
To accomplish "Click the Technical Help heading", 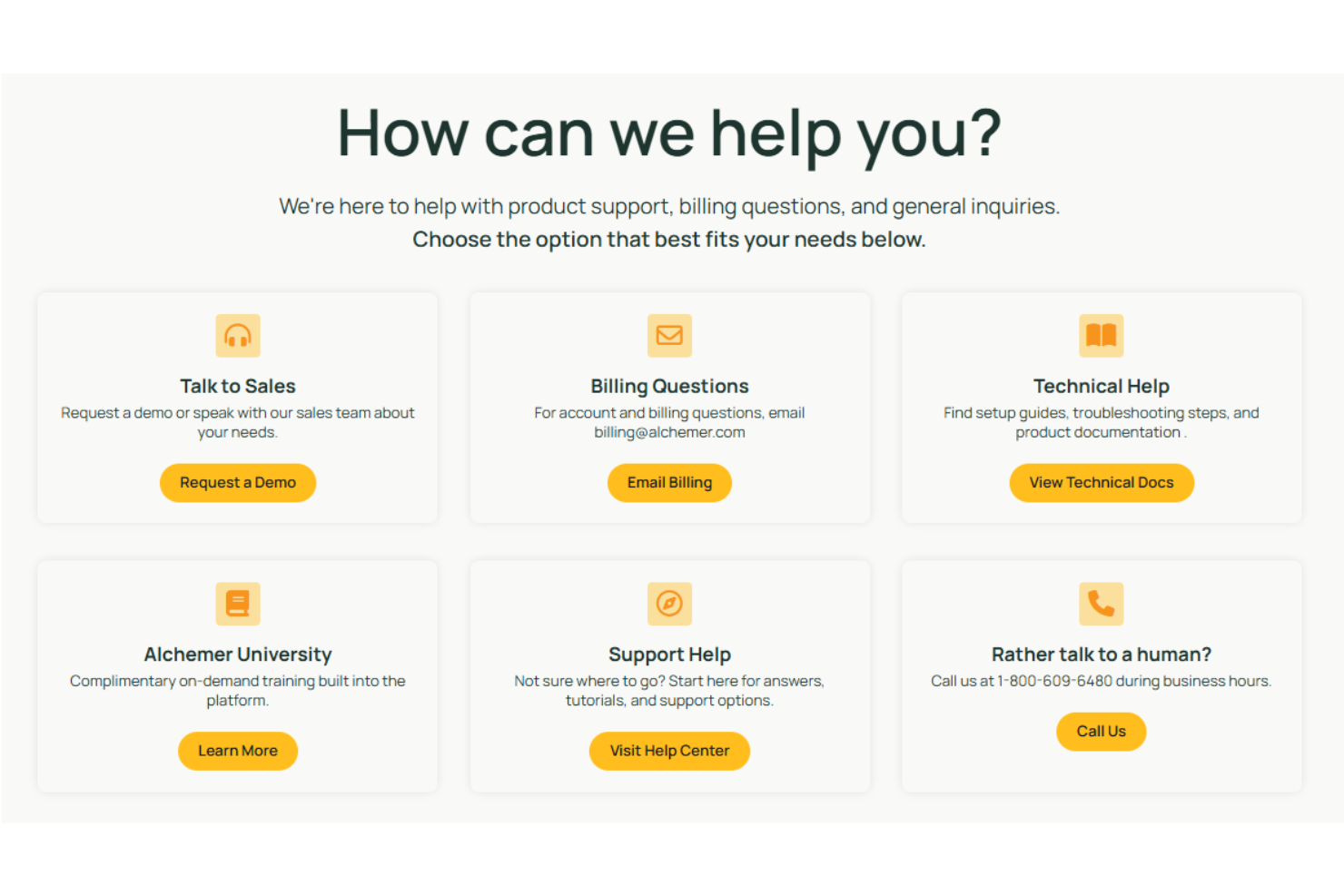I will [x=1101, y=385].
